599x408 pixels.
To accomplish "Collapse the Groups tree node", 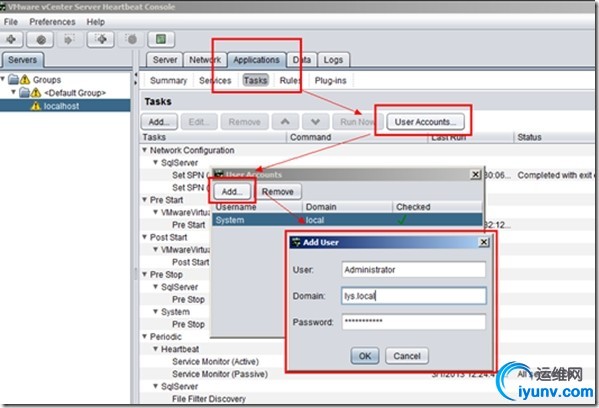I will point(3,79).
